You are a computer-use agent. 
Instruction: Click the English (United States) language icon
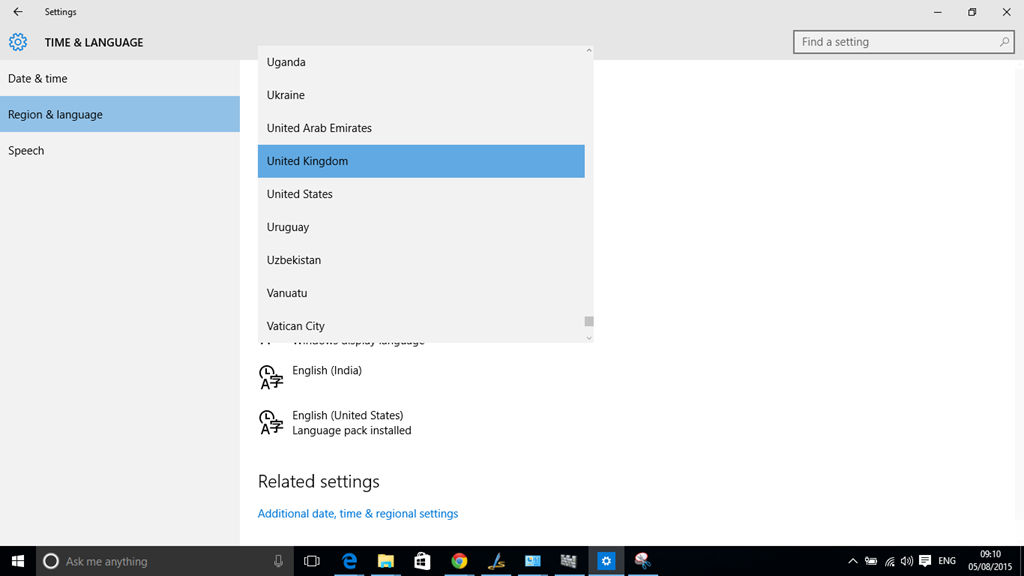[x=270, y=422]
